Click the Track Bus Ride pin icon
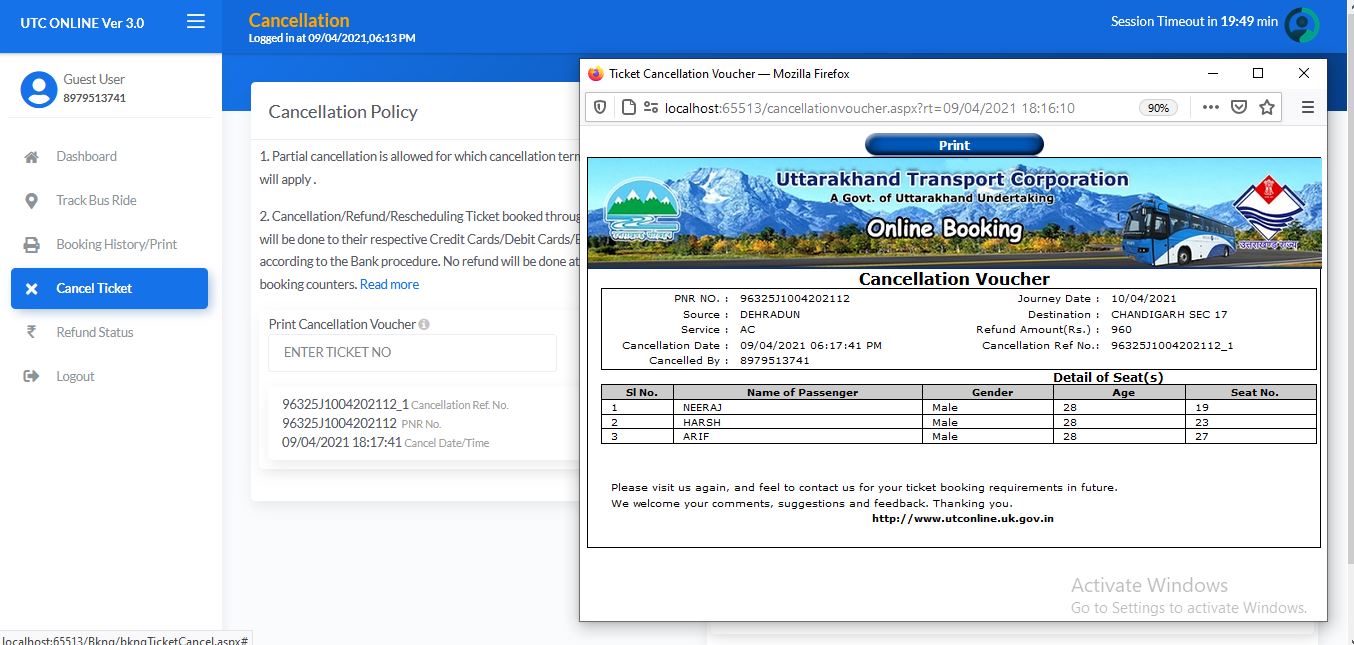 32,201
